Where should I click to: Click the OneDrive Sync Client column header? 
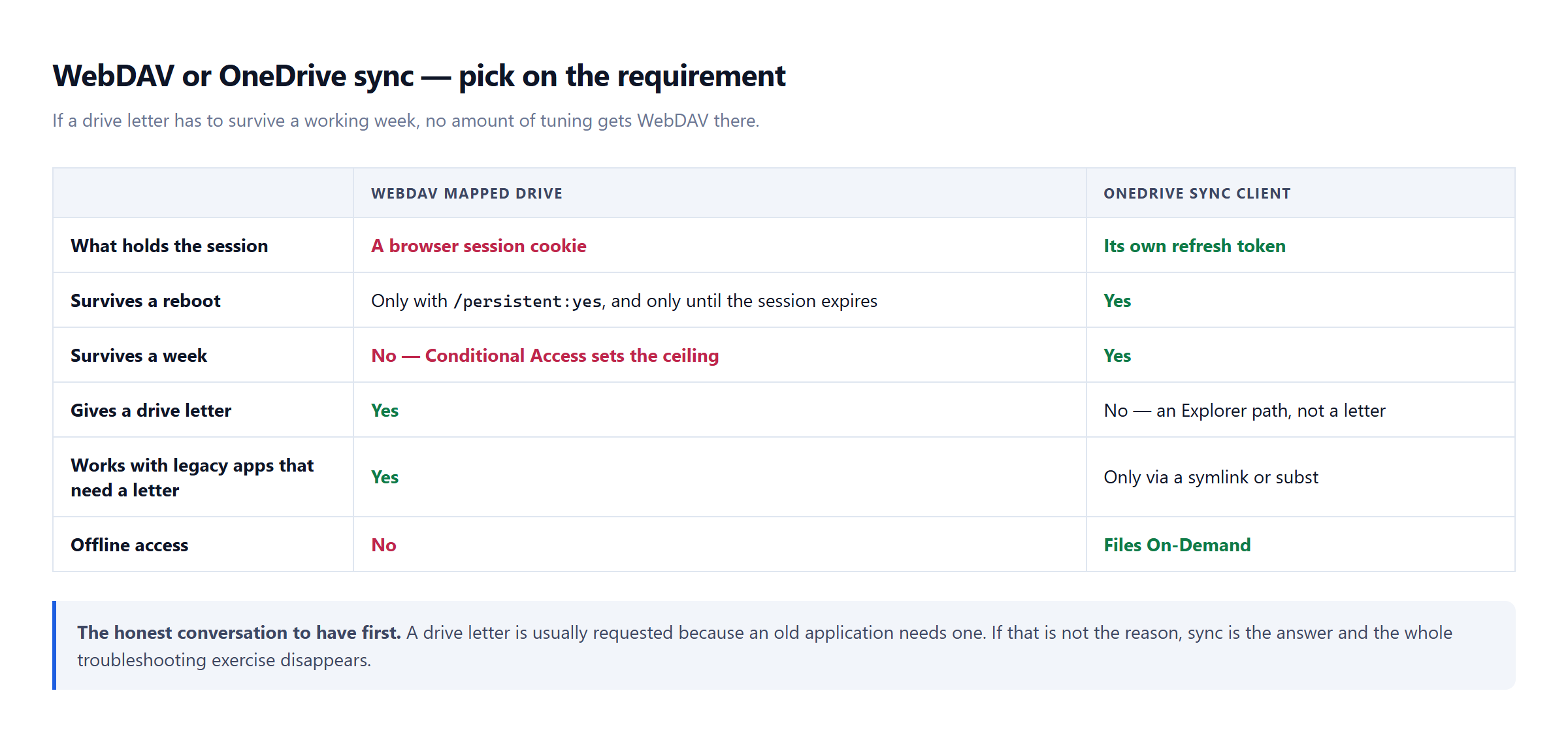point(1197,193)
